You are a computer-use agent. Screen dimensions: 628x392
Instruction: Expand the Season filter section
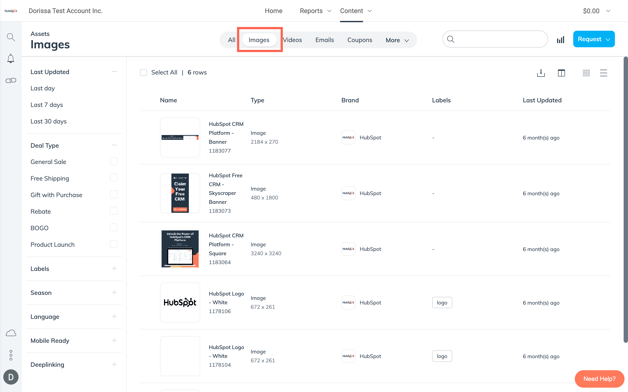pos(114,293)
